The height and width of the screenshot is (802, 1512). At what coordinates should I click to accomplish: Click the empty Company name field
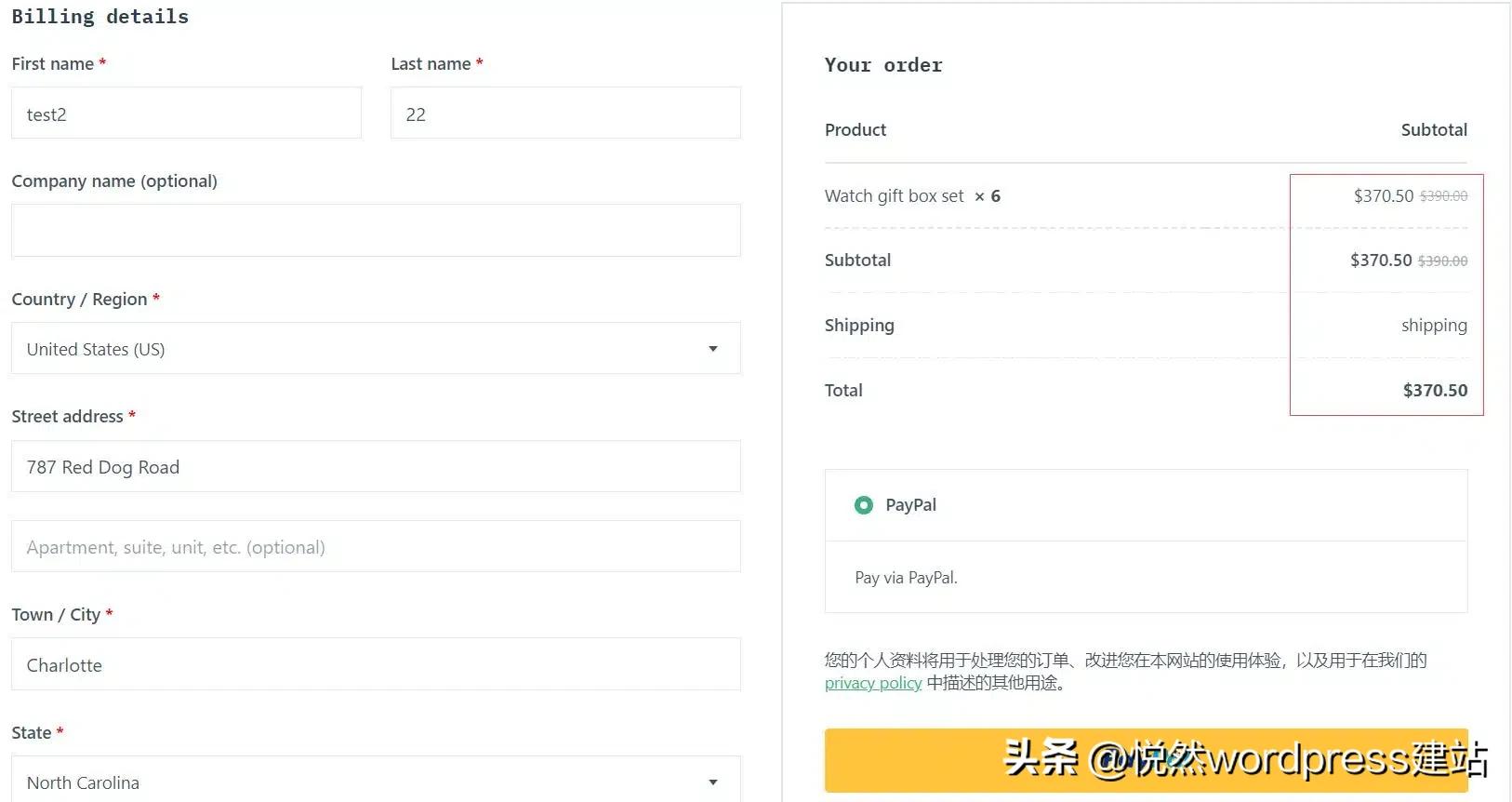(x=375, y=231)
